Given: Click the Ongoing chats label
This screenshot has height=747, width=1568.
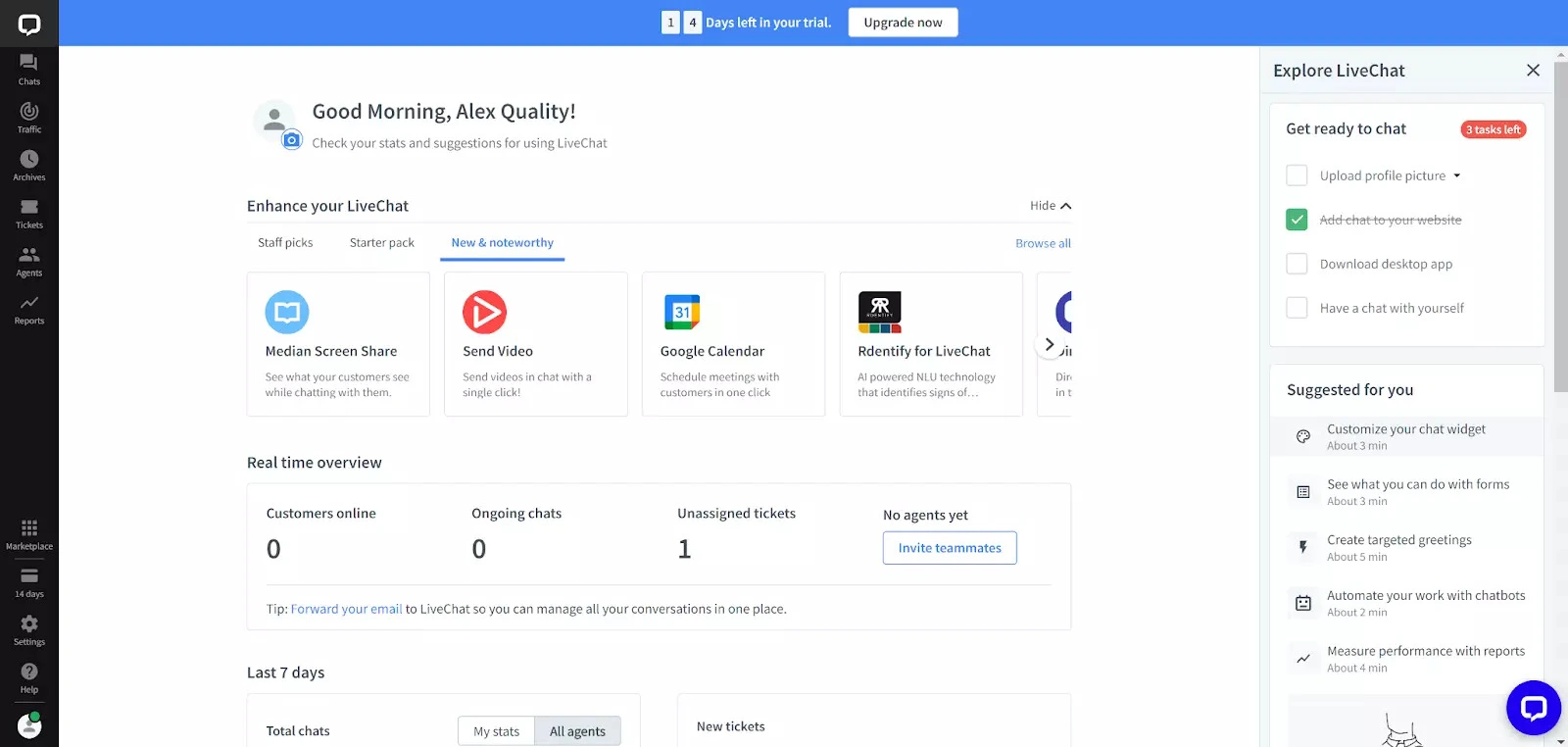Looking at the screenshot, I should coord(516,513).
